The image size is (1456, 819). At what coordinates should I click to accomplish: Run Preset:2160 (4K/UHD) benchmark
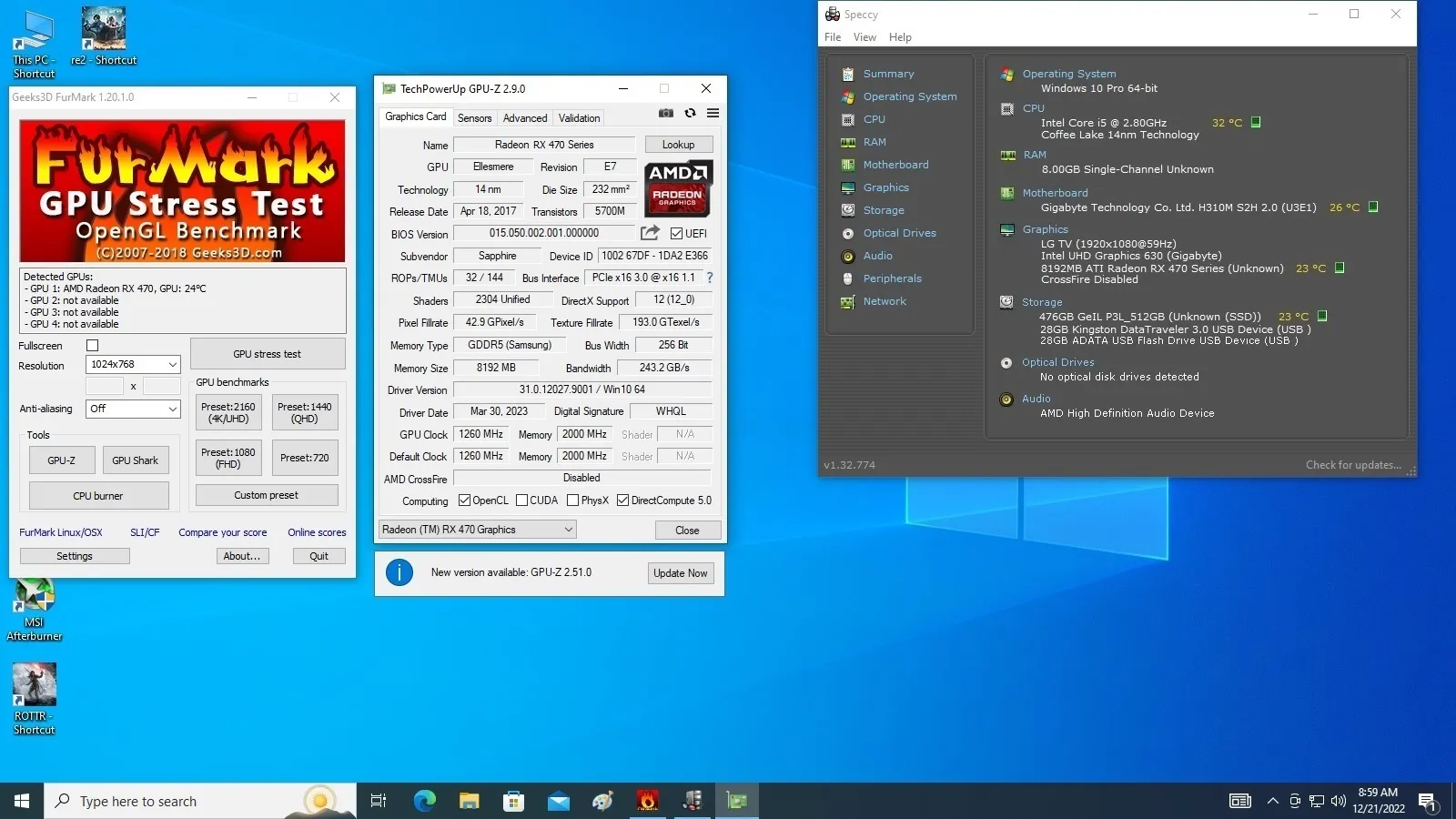[228, 413]
